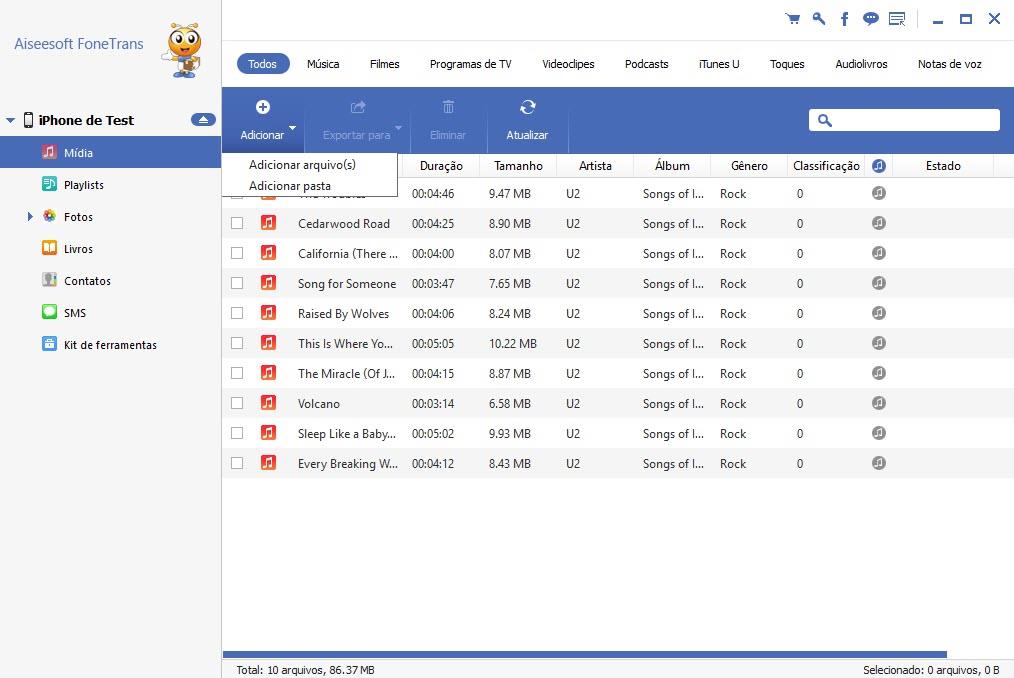
Task: Sort by the Tamanho column header
Action: coord(518,166)
